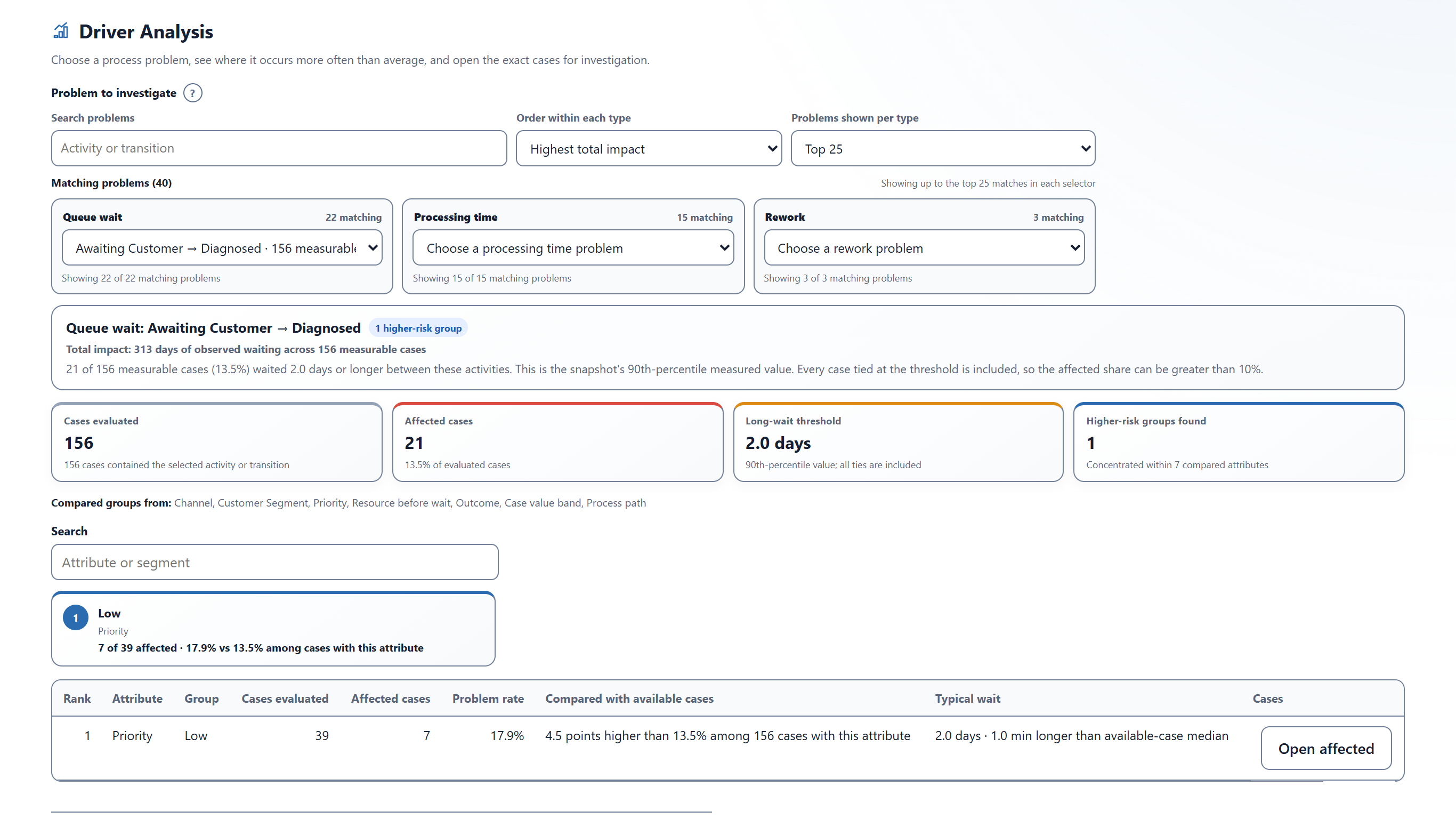Click the Problem rate column header
Viewport: 1456px width, 819px height.
click(488, 698)
